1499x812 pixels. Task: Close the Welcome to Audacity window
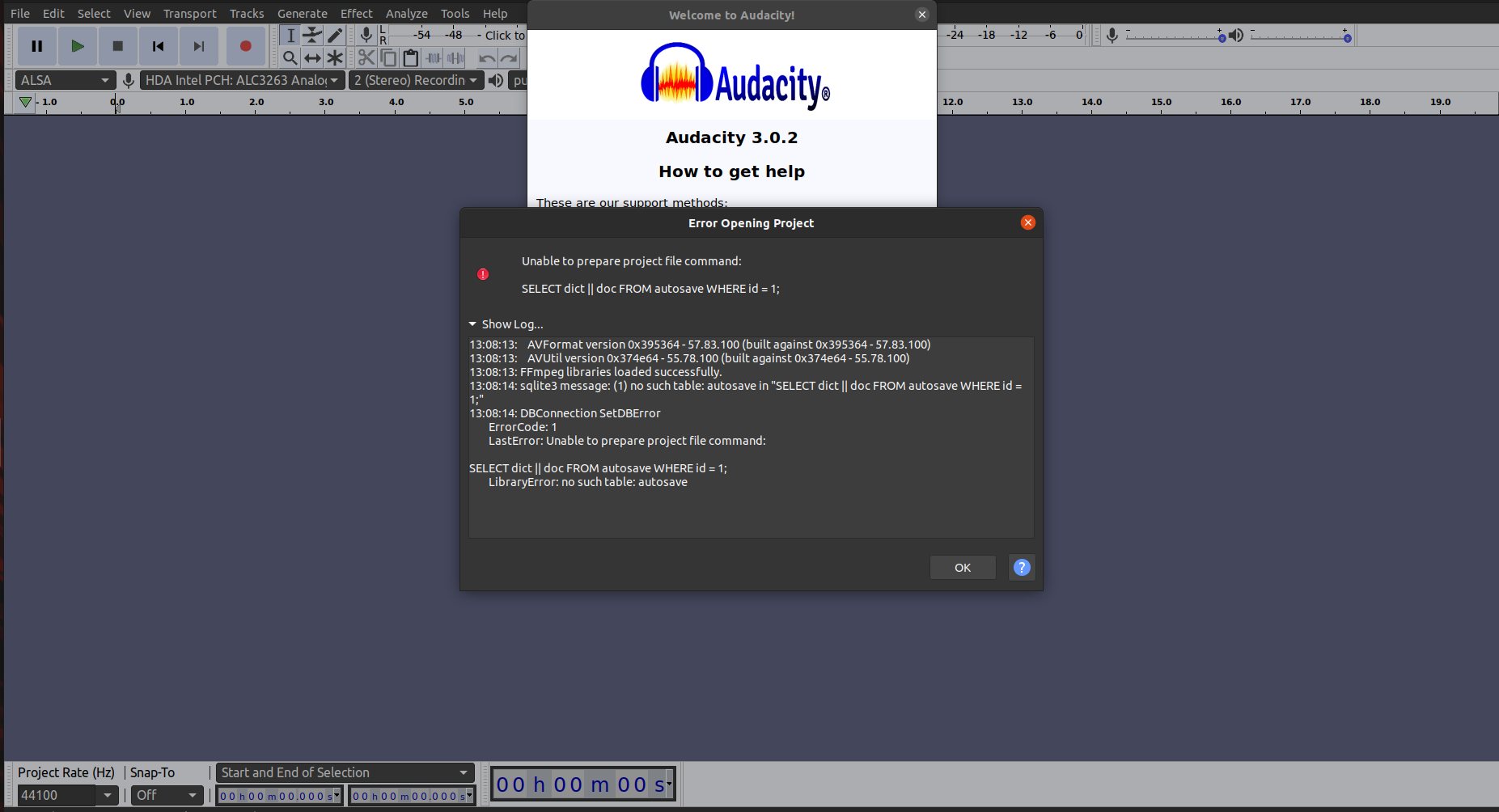tap(922, 15)
